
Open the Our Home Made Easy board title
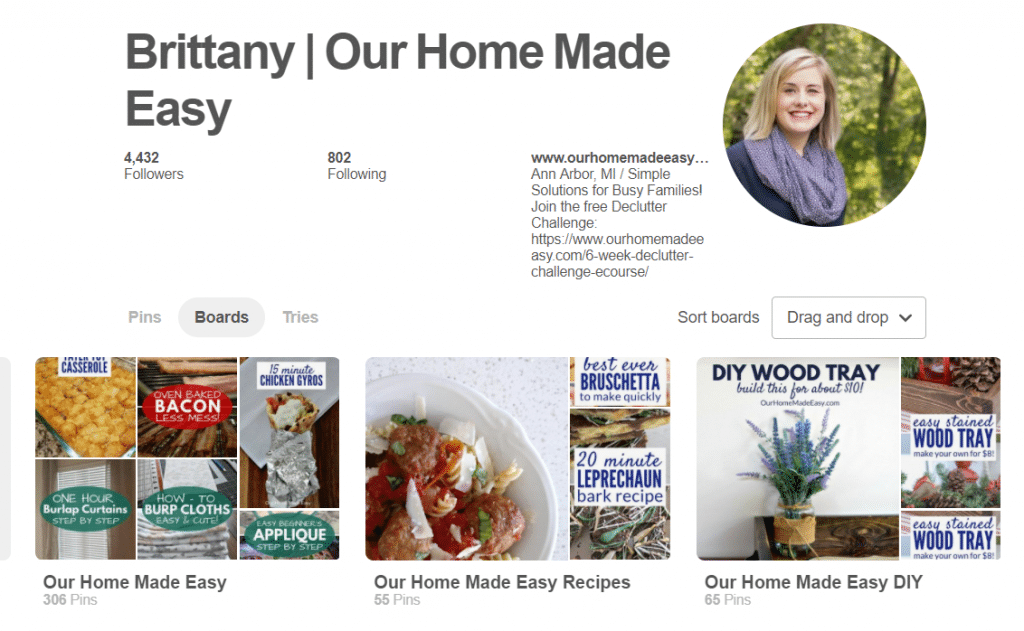pyautogui.click(x=135, y=582)
